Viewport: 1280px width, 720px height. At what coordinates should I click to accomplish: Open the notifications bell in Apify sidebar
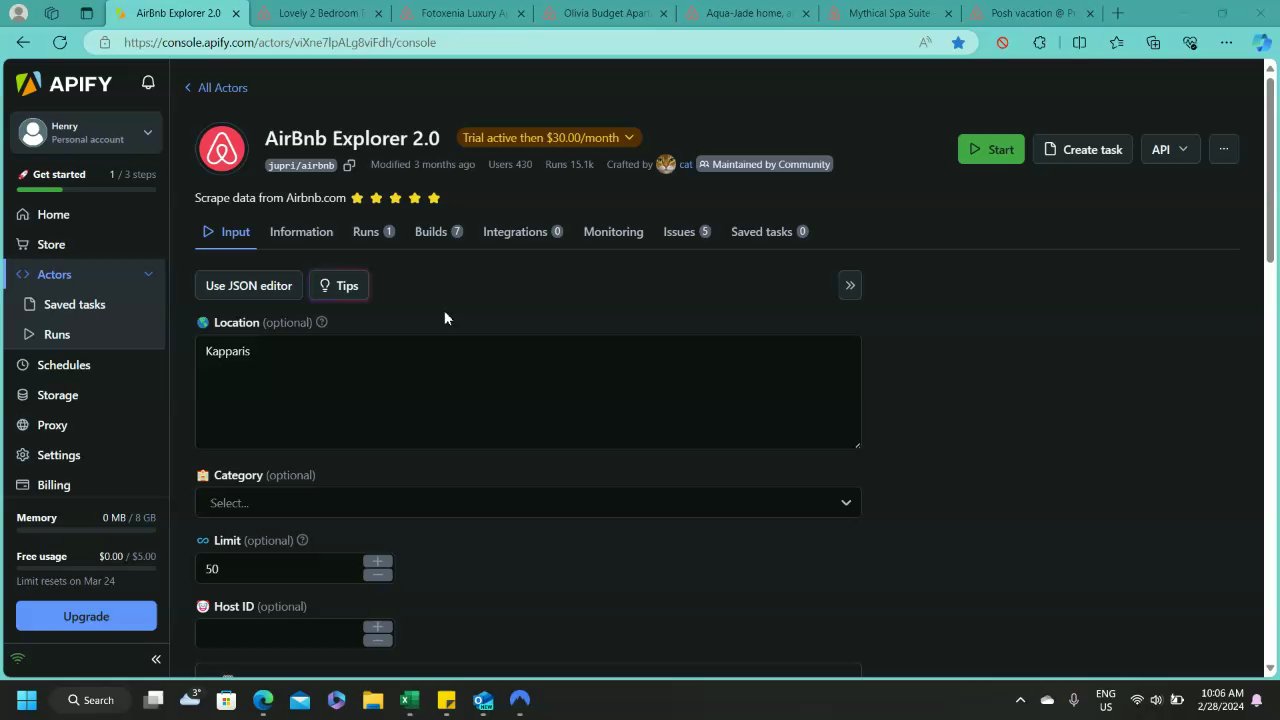[148, 83]
